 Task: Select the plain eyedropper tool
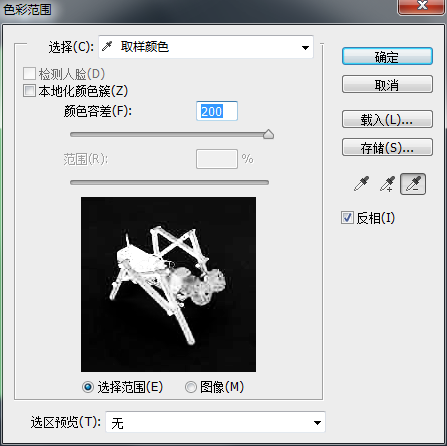pyautogui.click(x=361, y=184)
